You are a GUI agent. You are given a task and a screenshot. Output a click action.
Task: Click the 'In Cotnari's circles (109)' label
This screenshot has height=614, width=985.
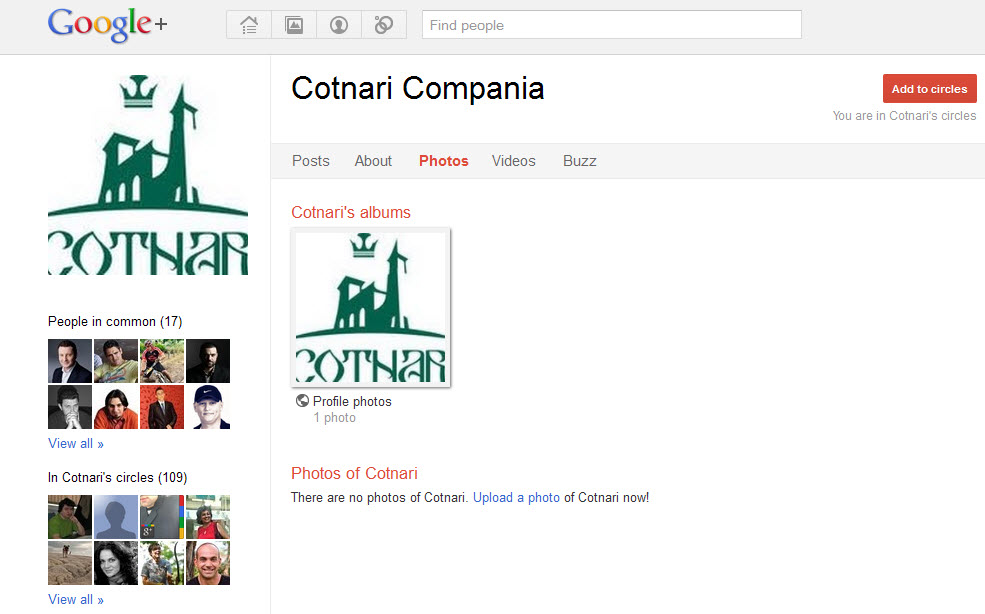pyautogui.click(x=117, y=478)
